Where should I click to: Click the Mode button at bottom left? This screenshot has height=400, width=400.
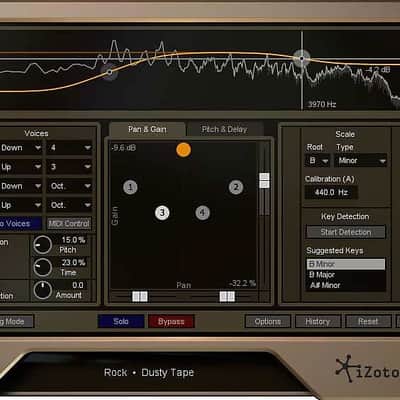(x=17, y=322)
